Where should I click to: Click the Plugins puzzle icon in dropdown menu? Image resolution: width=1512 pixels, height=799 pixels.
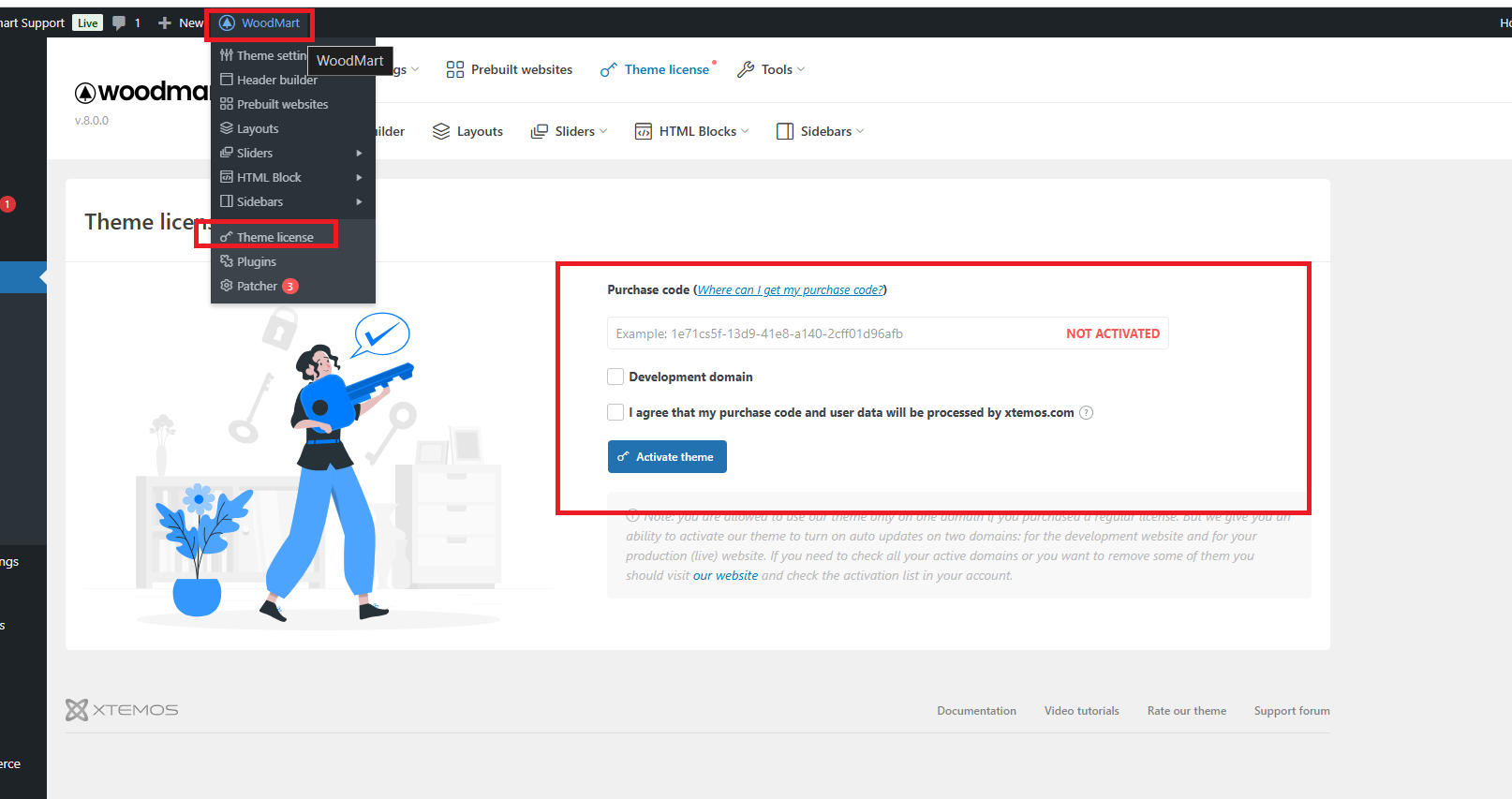227,261
